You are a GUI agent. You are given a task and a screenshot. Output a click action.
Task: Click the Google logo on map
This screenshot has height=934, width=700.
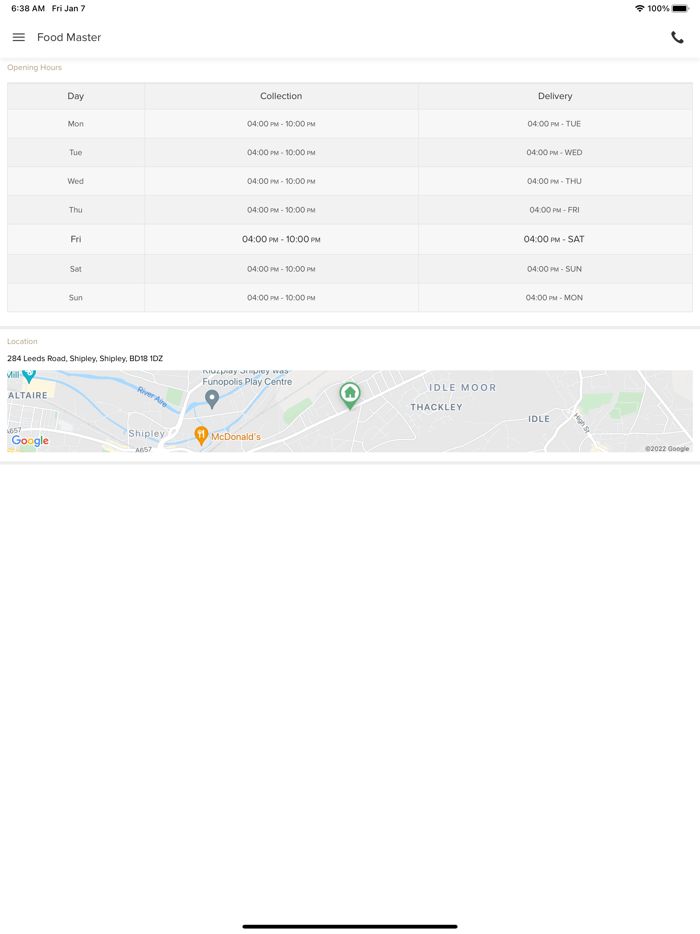pos(30,441)
